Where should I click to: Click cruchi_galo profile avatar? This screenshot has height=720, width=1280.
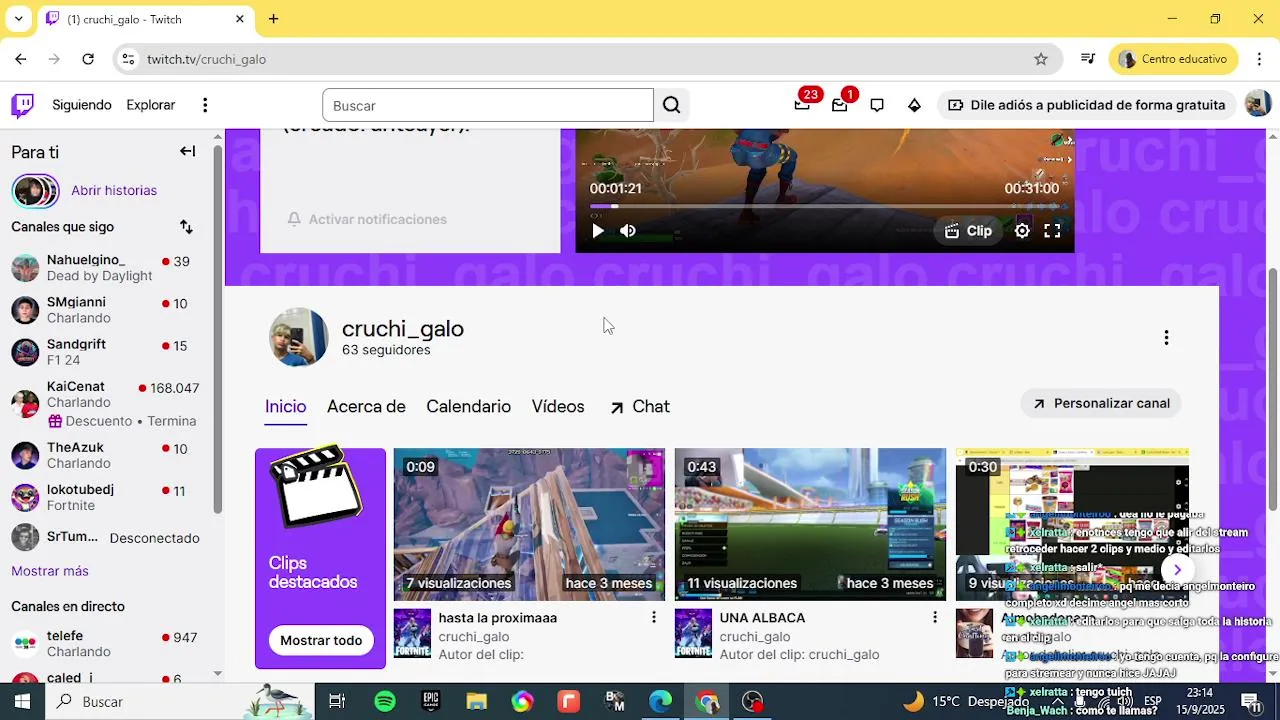coord(298,337)
